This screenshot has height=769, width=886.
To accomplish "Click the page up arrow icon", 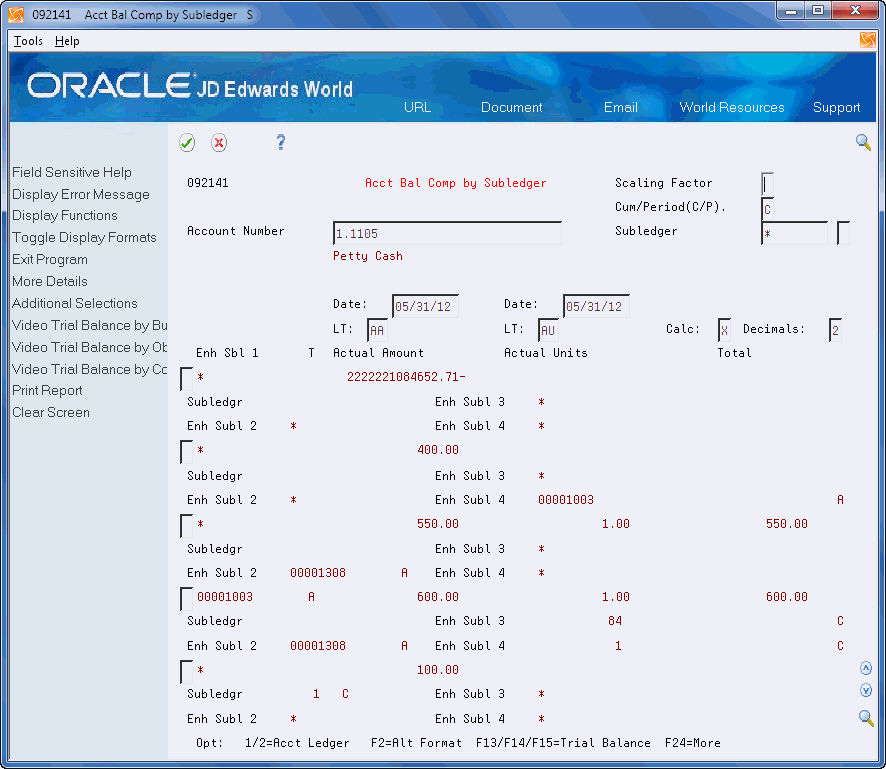I will click(866, 668).
